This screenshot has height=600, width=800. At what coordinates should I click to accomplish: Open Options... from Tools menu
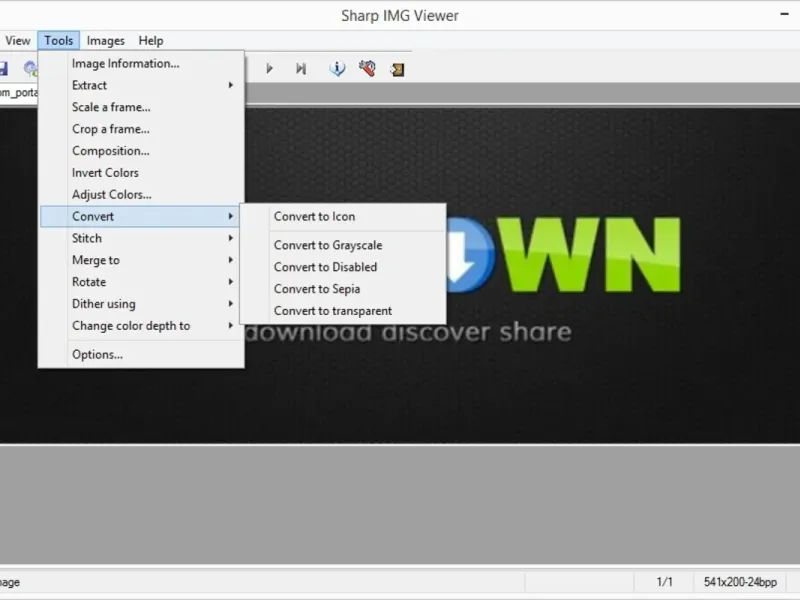click(141, 355)
